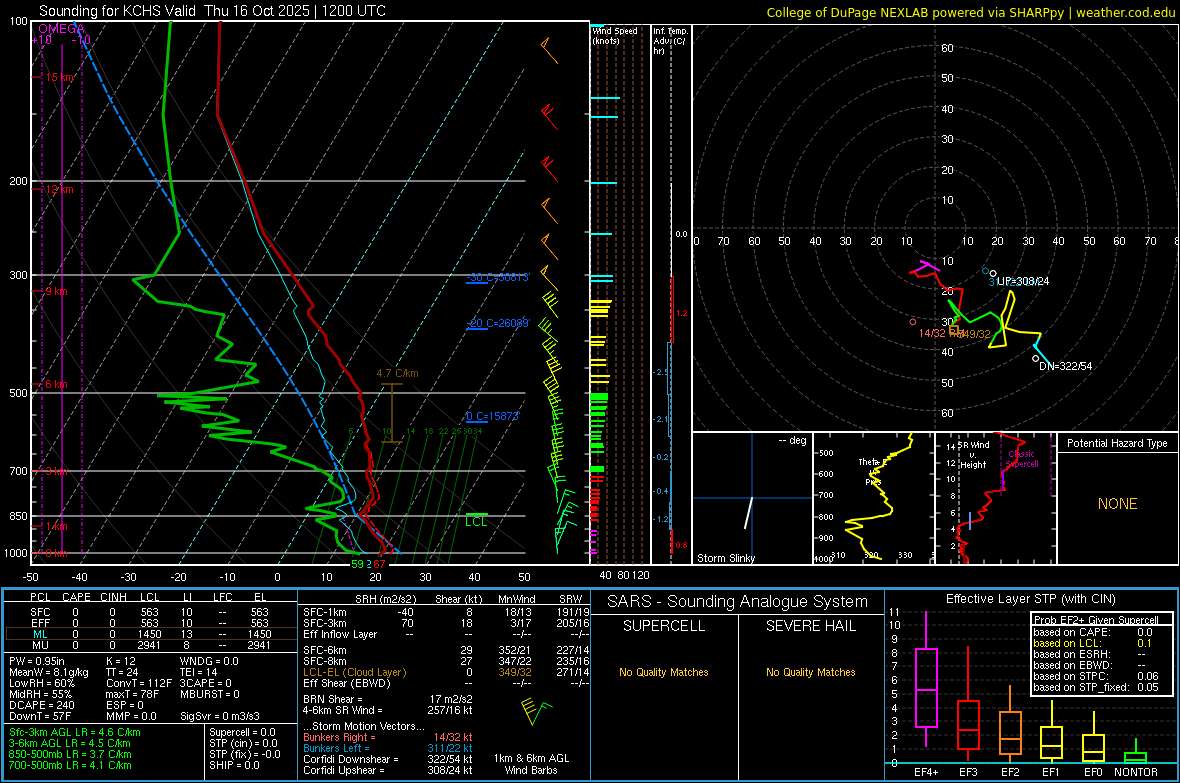The width and height of the screenshot is (1180, 783).
Task: Click the weather.cod.edu NEXLAB credit text
Action: click(x=970, y=12)
